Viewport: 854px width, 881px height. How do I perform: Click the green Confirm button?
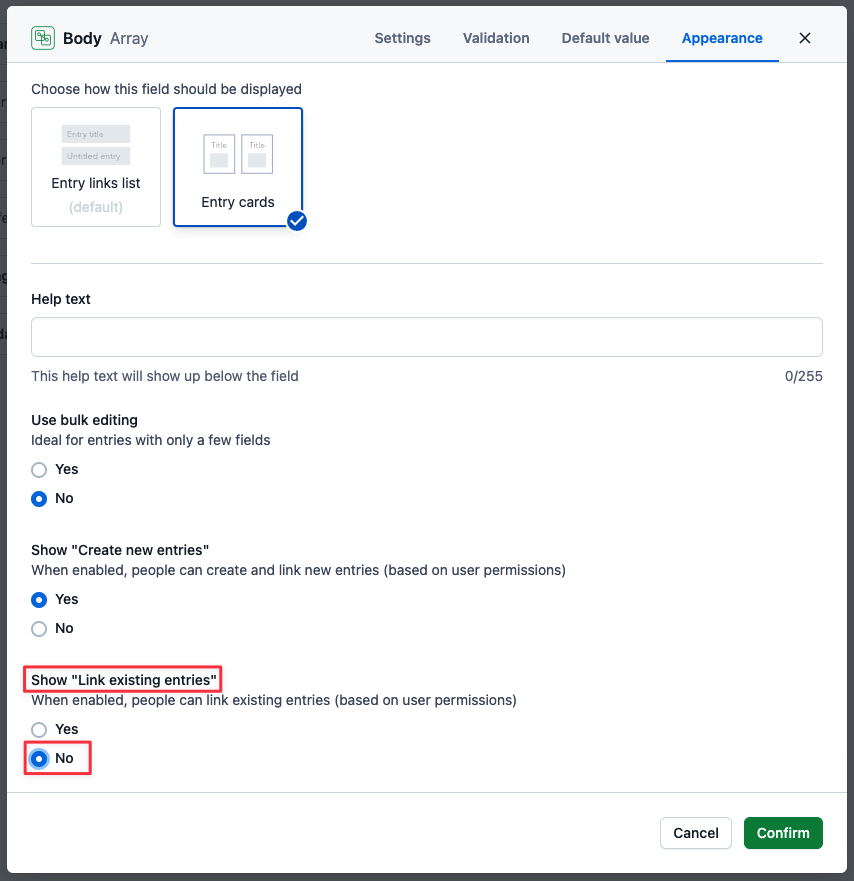tap(783, 833)
